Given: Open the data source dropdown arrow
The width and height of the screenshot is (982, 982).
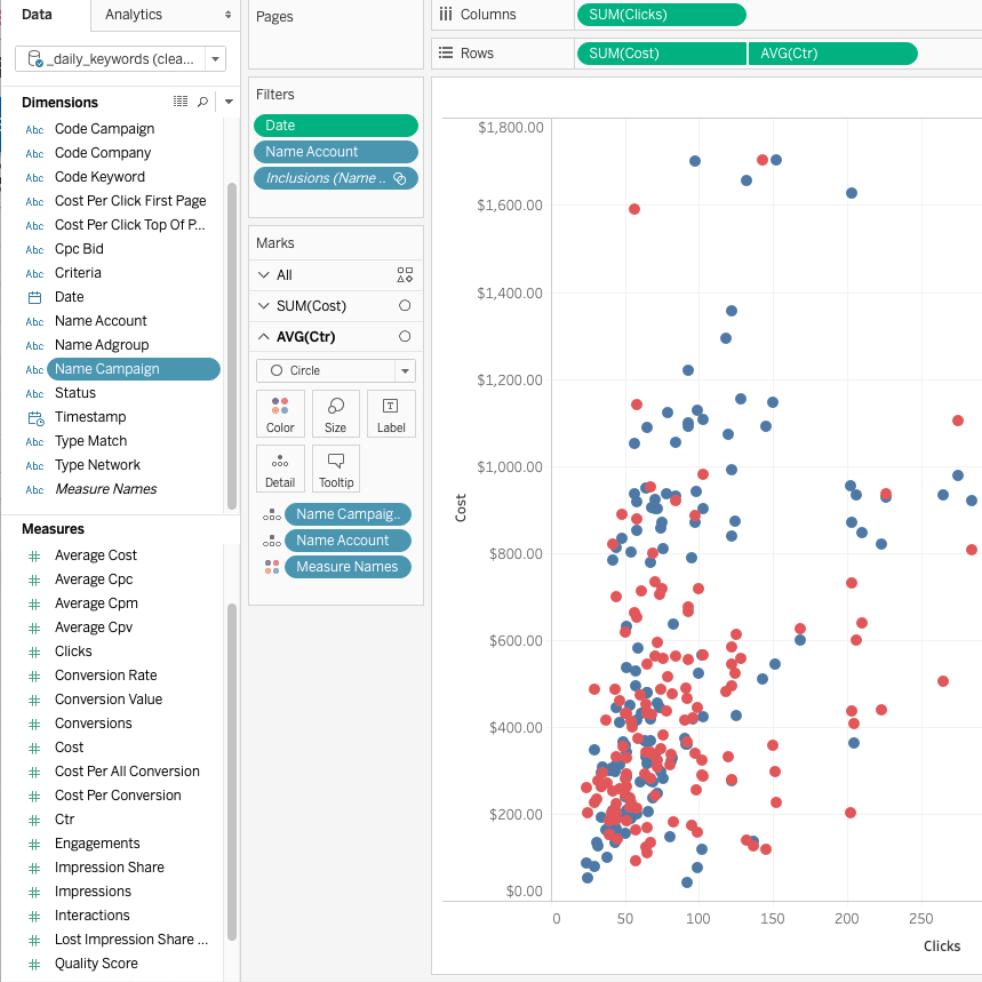Looking at the screenshot, I should [x=215, y=59].
